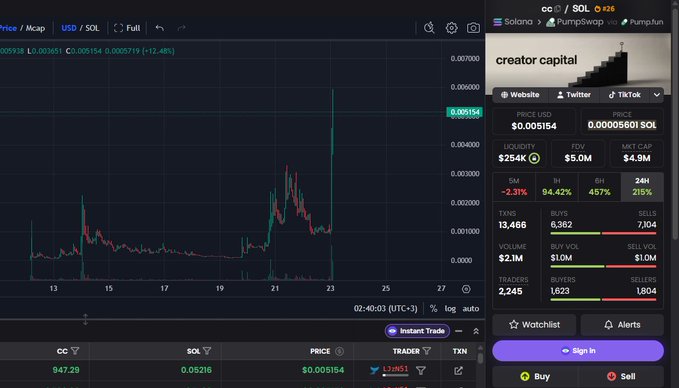Filter transactions by SOL amount
The width and height of the screenshot is (679, 388).
[x=207, y=351]
